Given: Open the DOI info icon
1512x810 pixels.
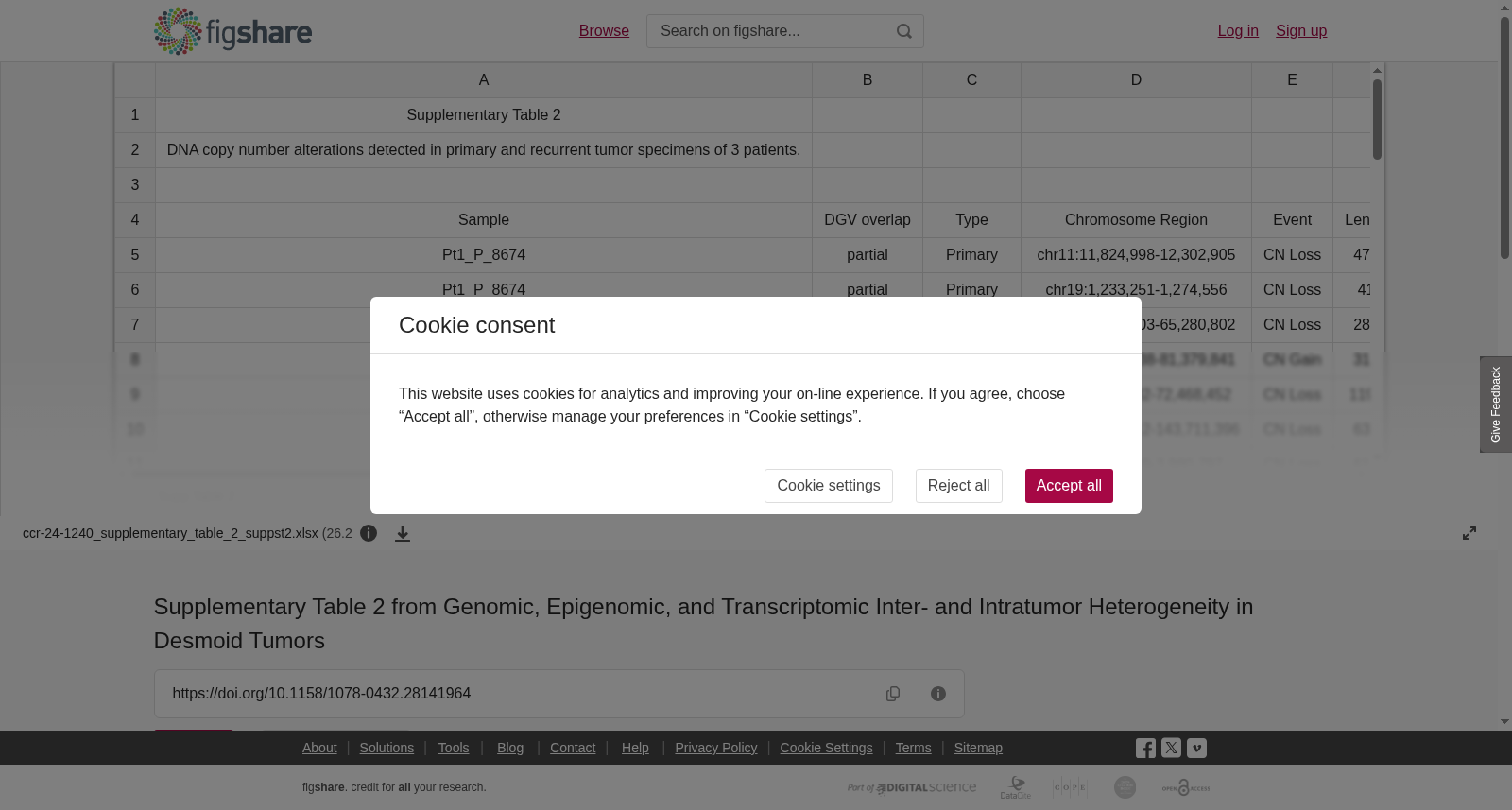Looking at the screenshot, I should [x=938, y=694].
